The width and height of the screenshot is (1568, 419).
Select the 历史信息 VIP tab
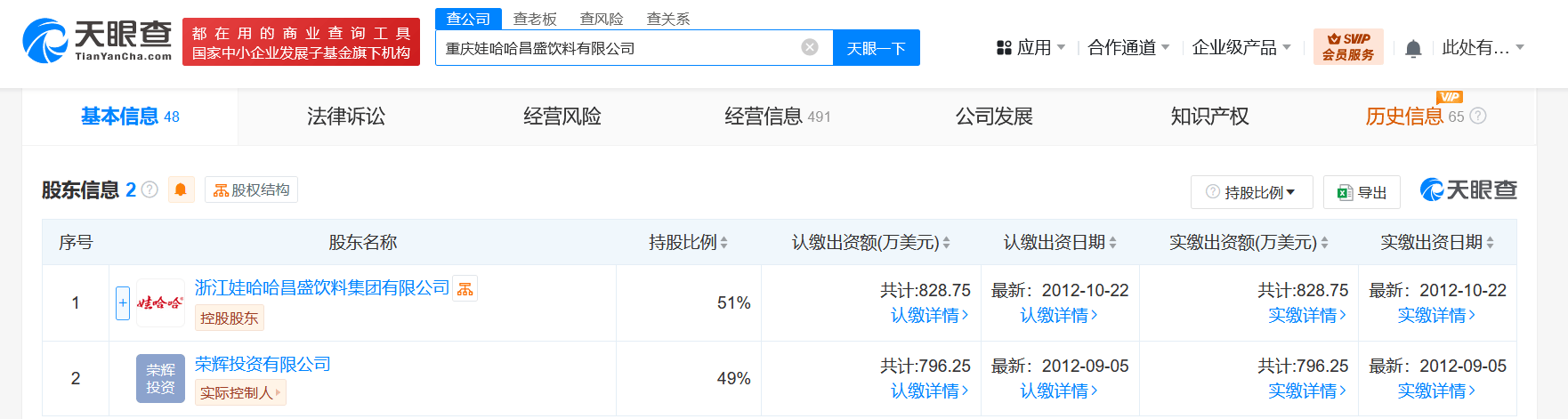1414,116
